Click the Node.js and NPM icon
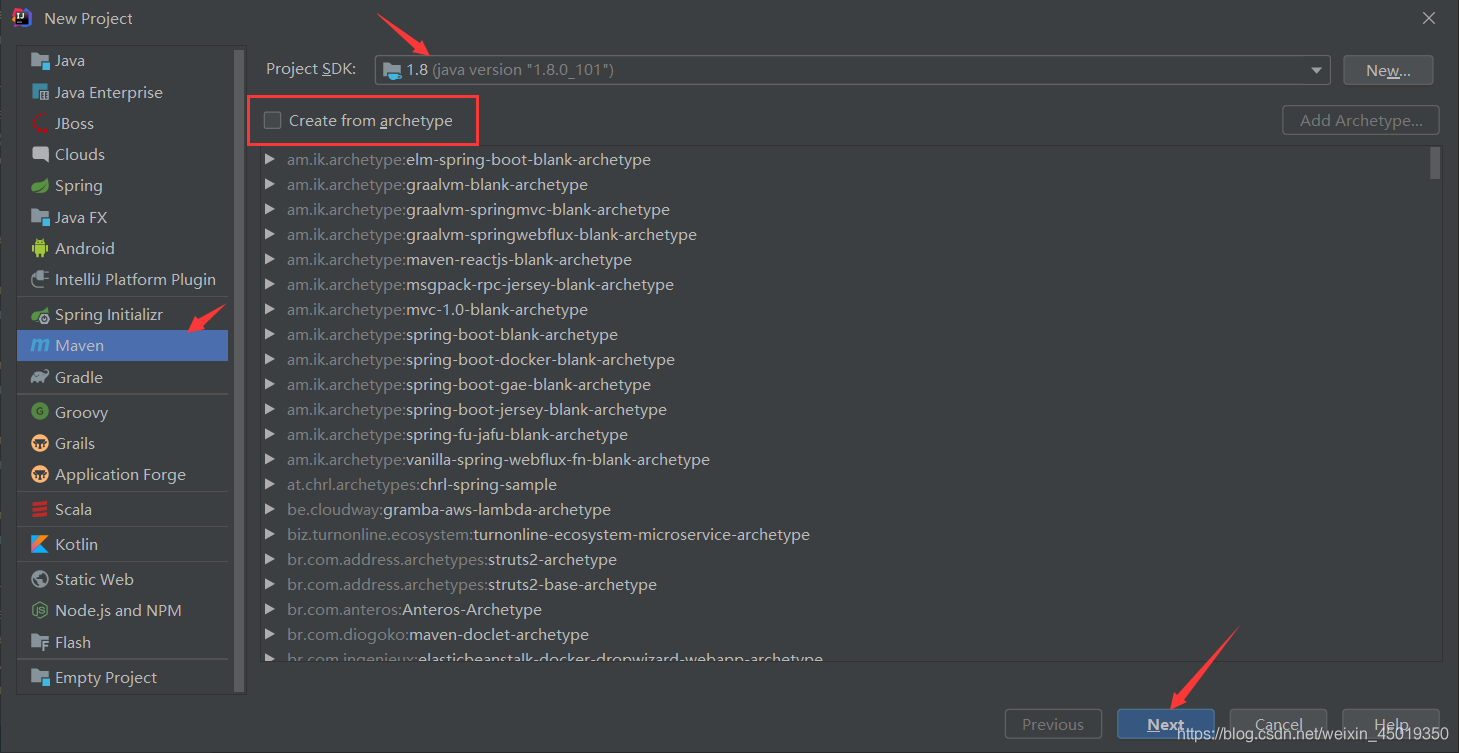 tap(40, 610)
